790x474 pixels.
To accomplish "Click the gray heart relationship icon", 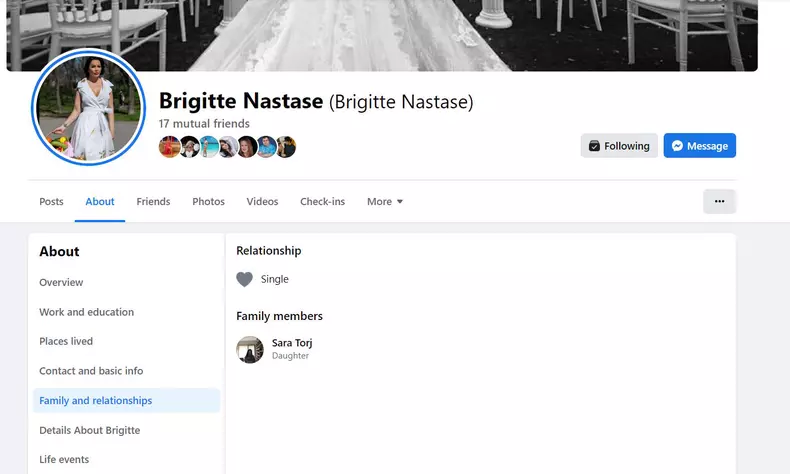I will click(x=245, y=280).
